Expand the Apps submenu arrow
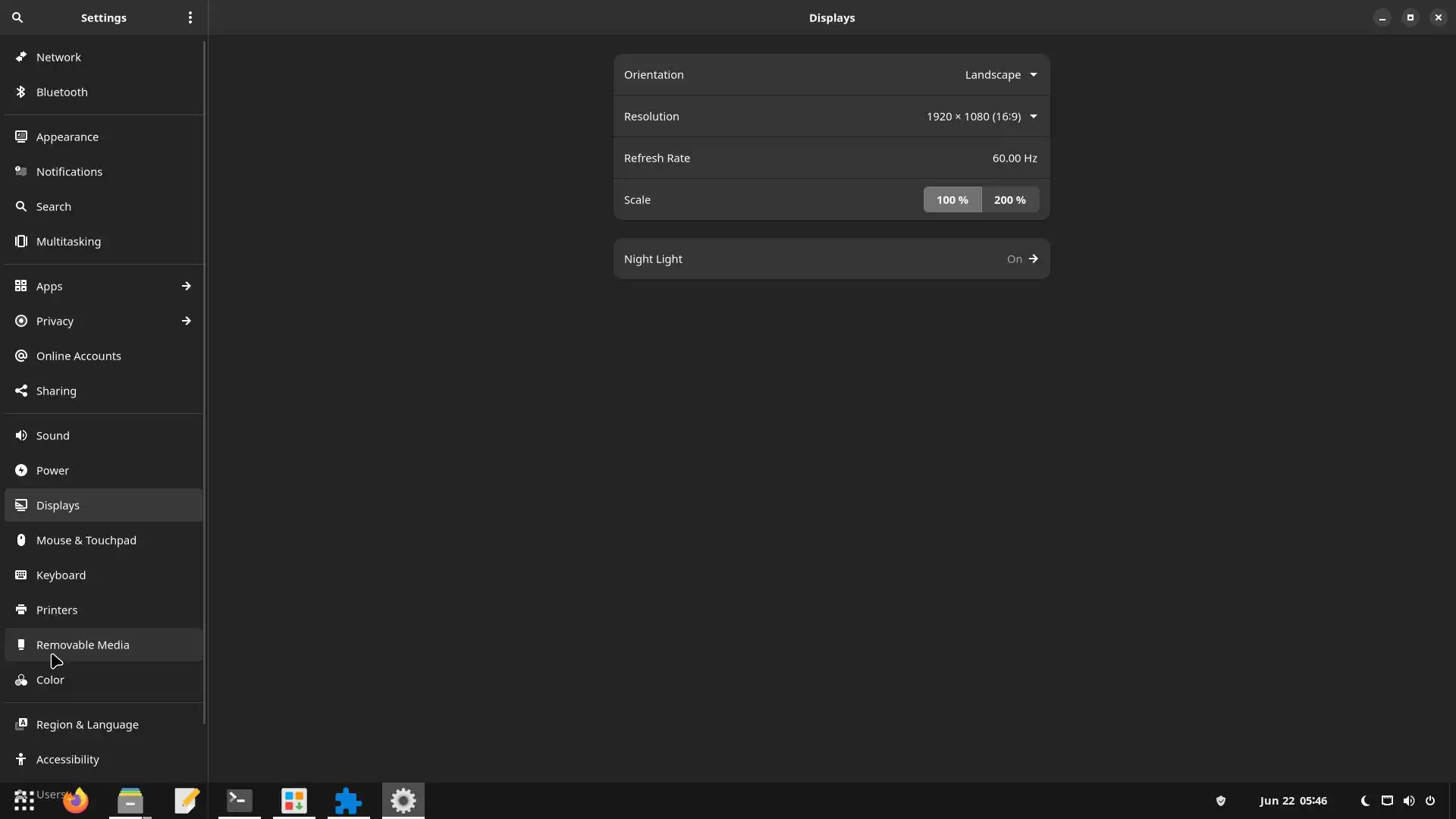This screenshot has height=819, width=1456. click(186, 286)
